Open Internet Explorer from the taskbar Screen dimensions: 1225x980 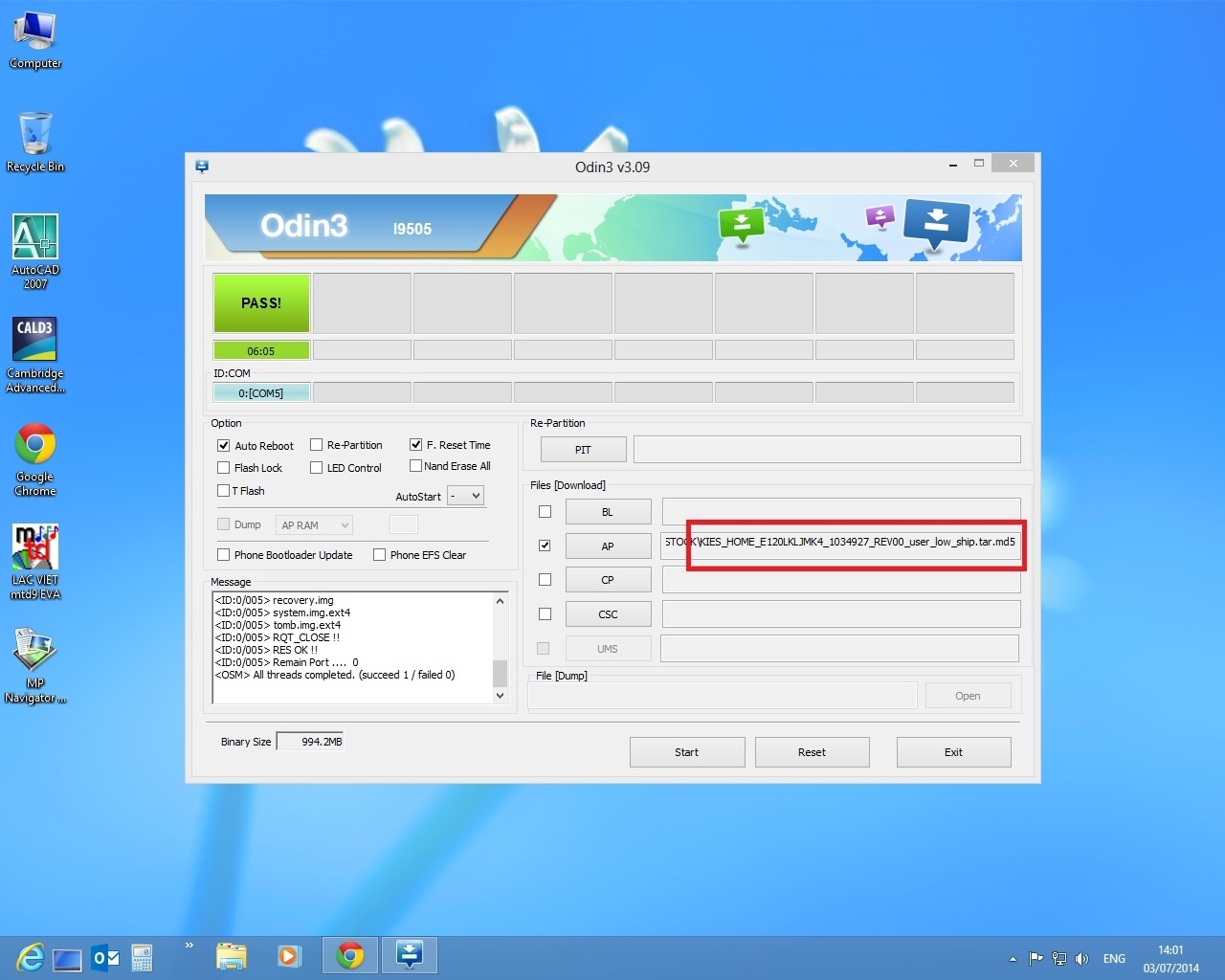(30, 957)
